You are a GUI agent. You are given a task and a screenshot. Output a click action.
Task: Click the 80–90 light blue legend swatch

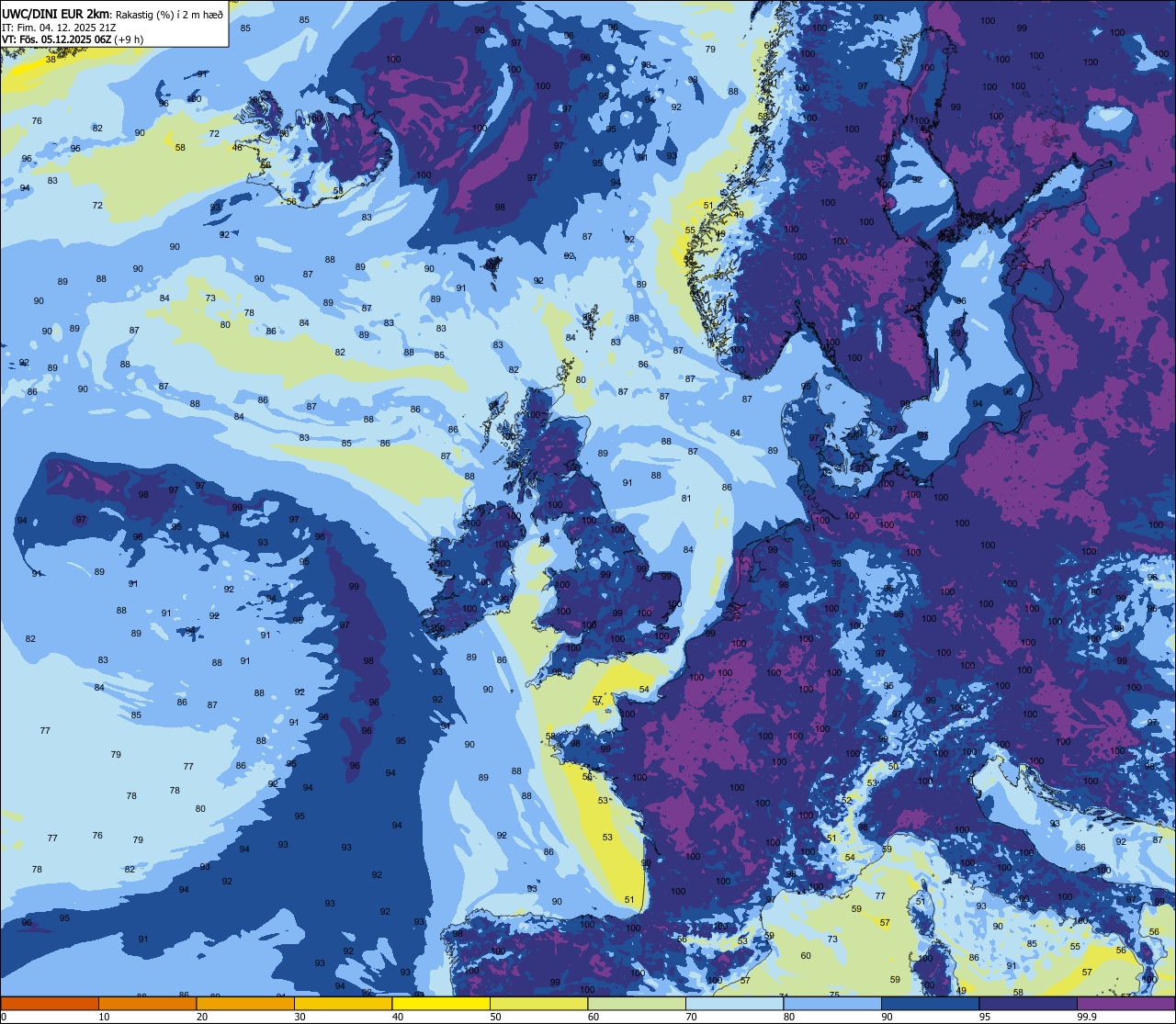point(832,1003)
